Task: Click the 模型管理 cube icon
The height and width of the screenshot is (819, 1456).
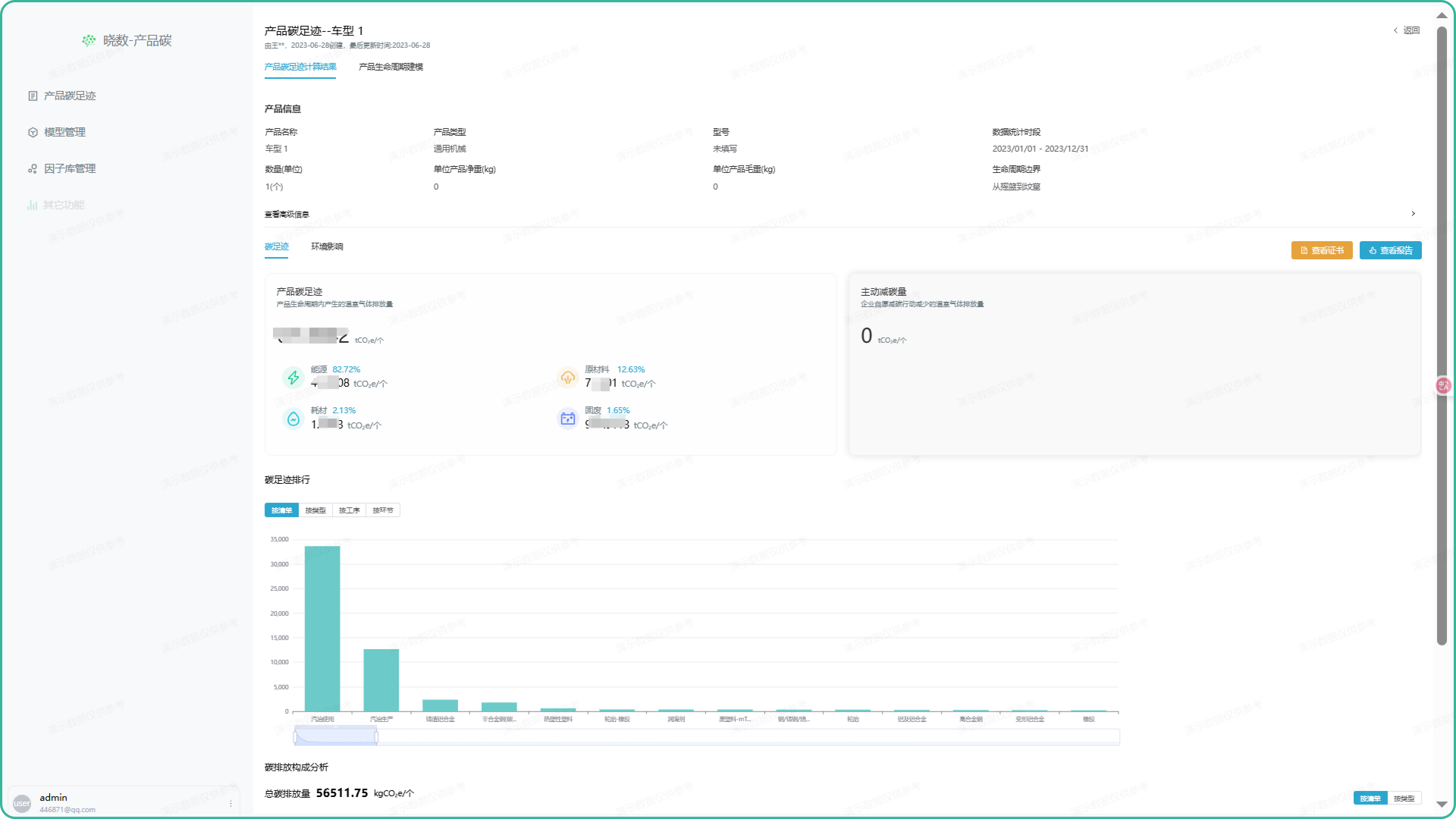Action: 33,132
